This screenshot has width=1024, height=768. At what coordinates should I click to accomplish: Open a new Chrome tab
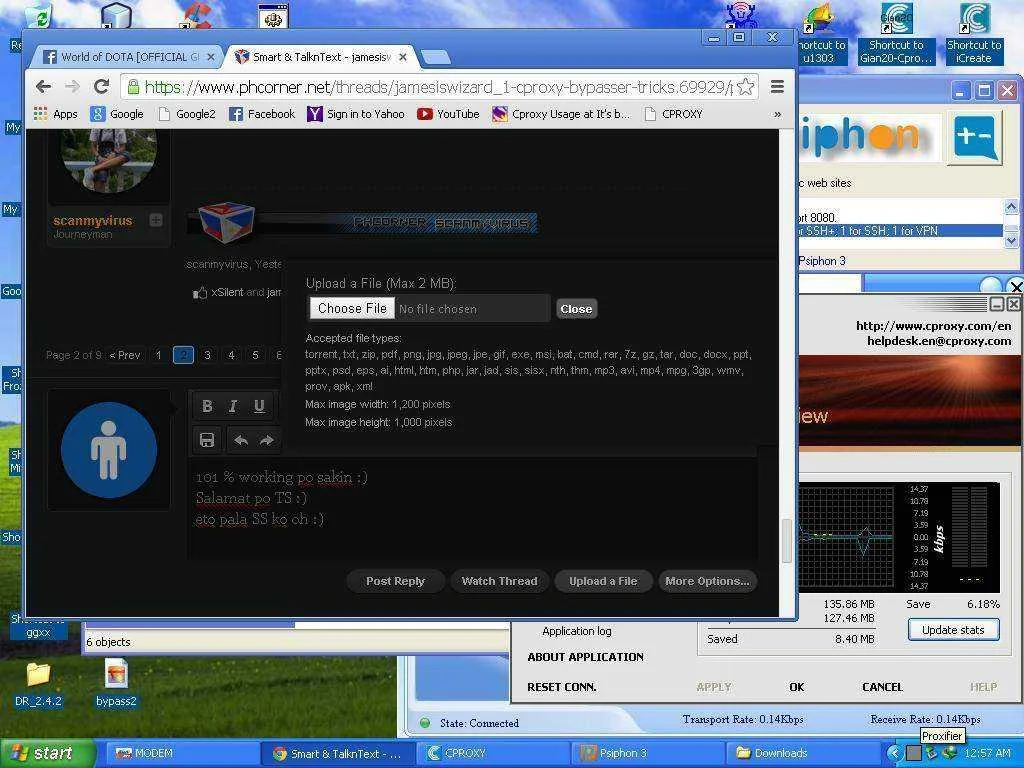click(x=435, y=57)
